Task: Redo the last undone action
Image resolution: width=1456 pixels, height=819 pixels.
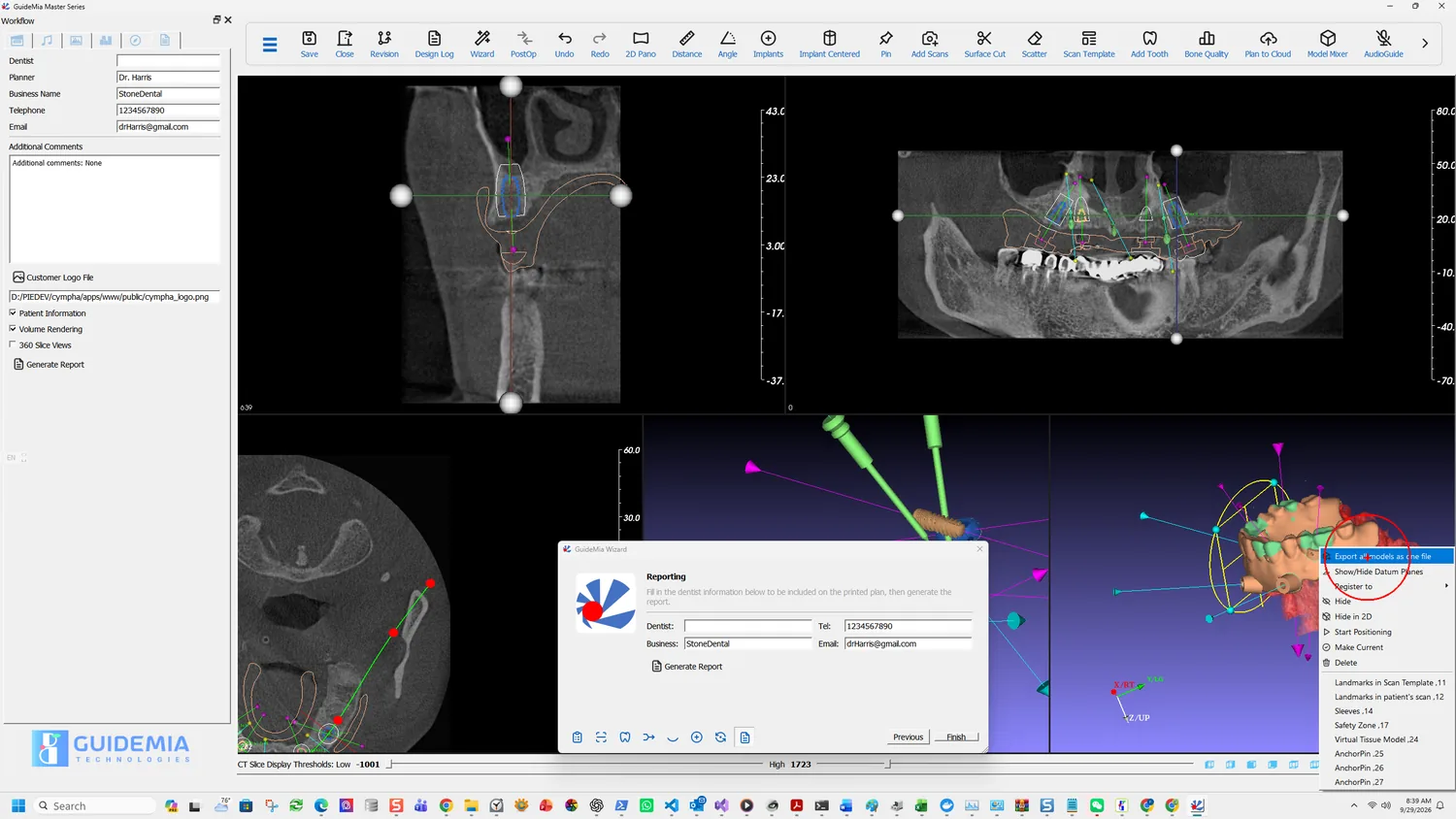Action: [600, 44]
